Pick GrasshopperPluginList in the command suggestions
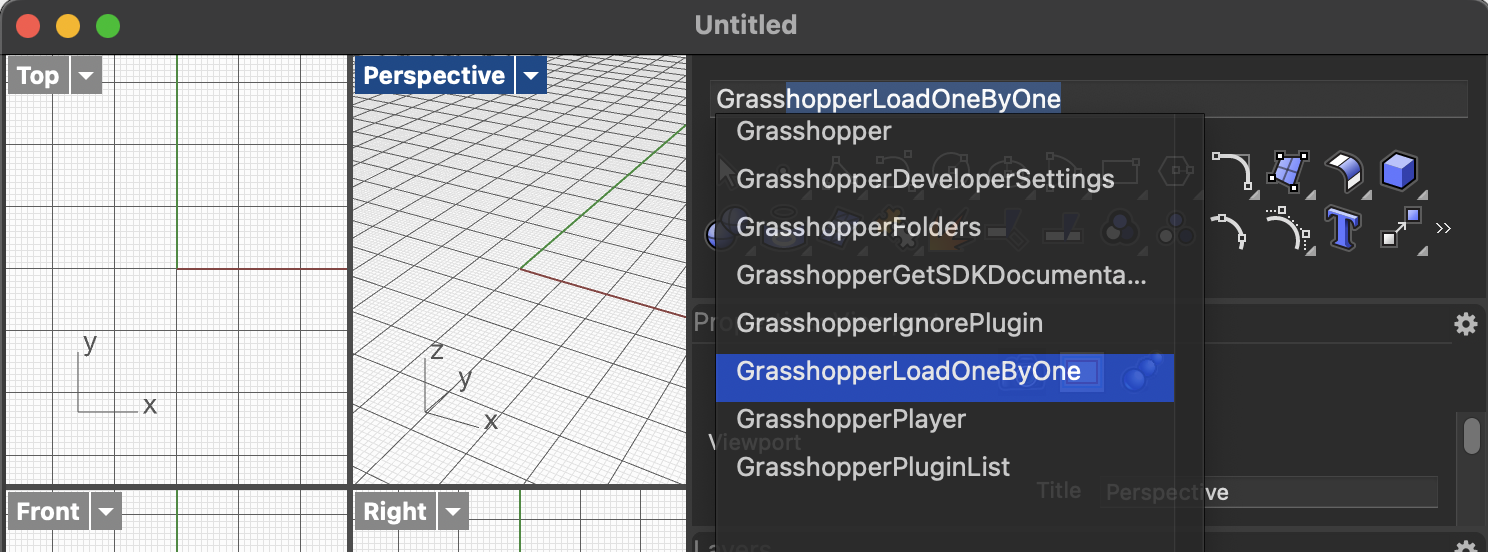 (x=872, y=467)
